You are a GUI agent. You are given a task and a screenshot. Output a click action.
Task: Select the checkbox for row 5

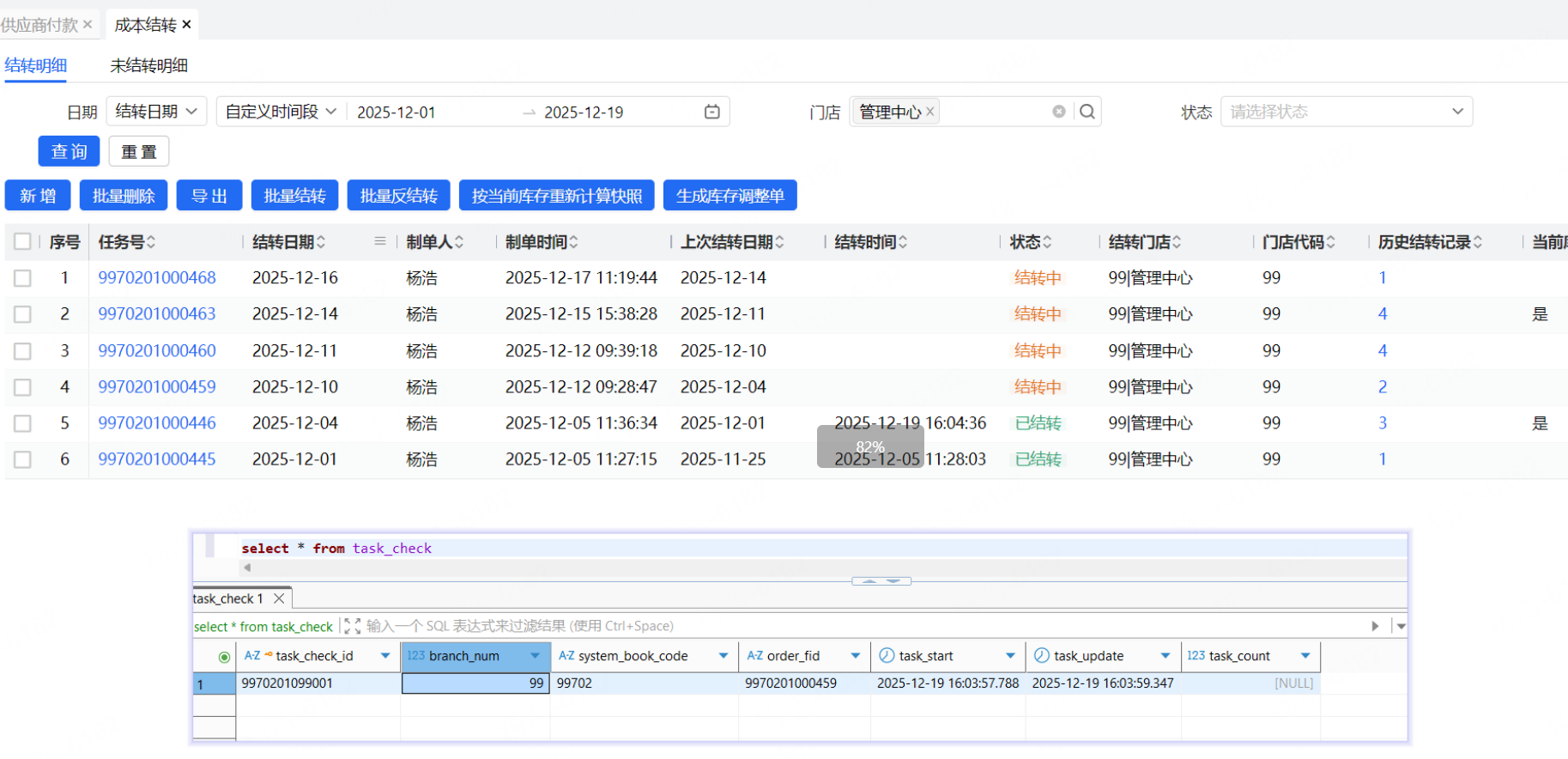pyautogui.click(x=22, y=423)
